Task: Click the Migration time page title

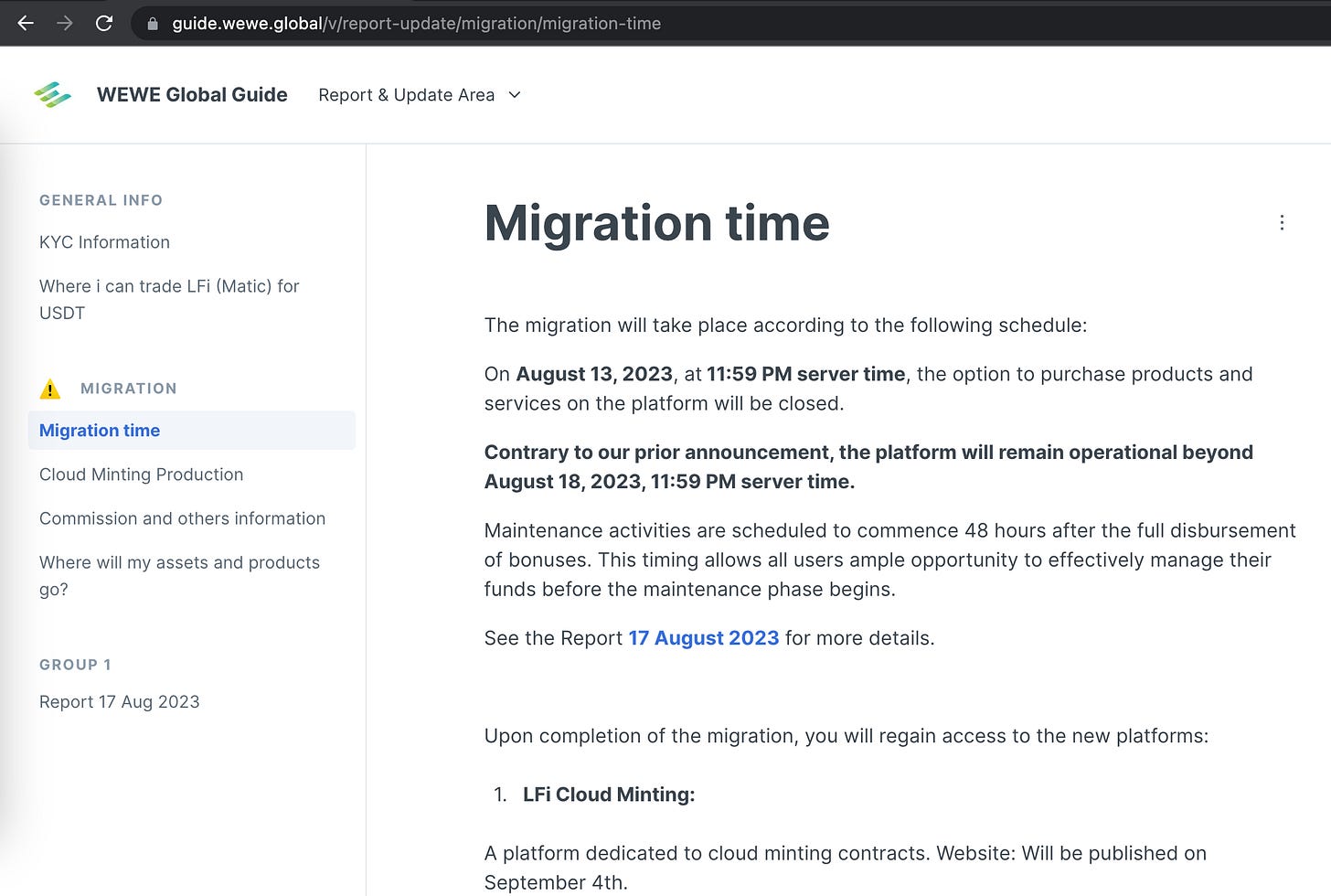Action: point(656,223)
